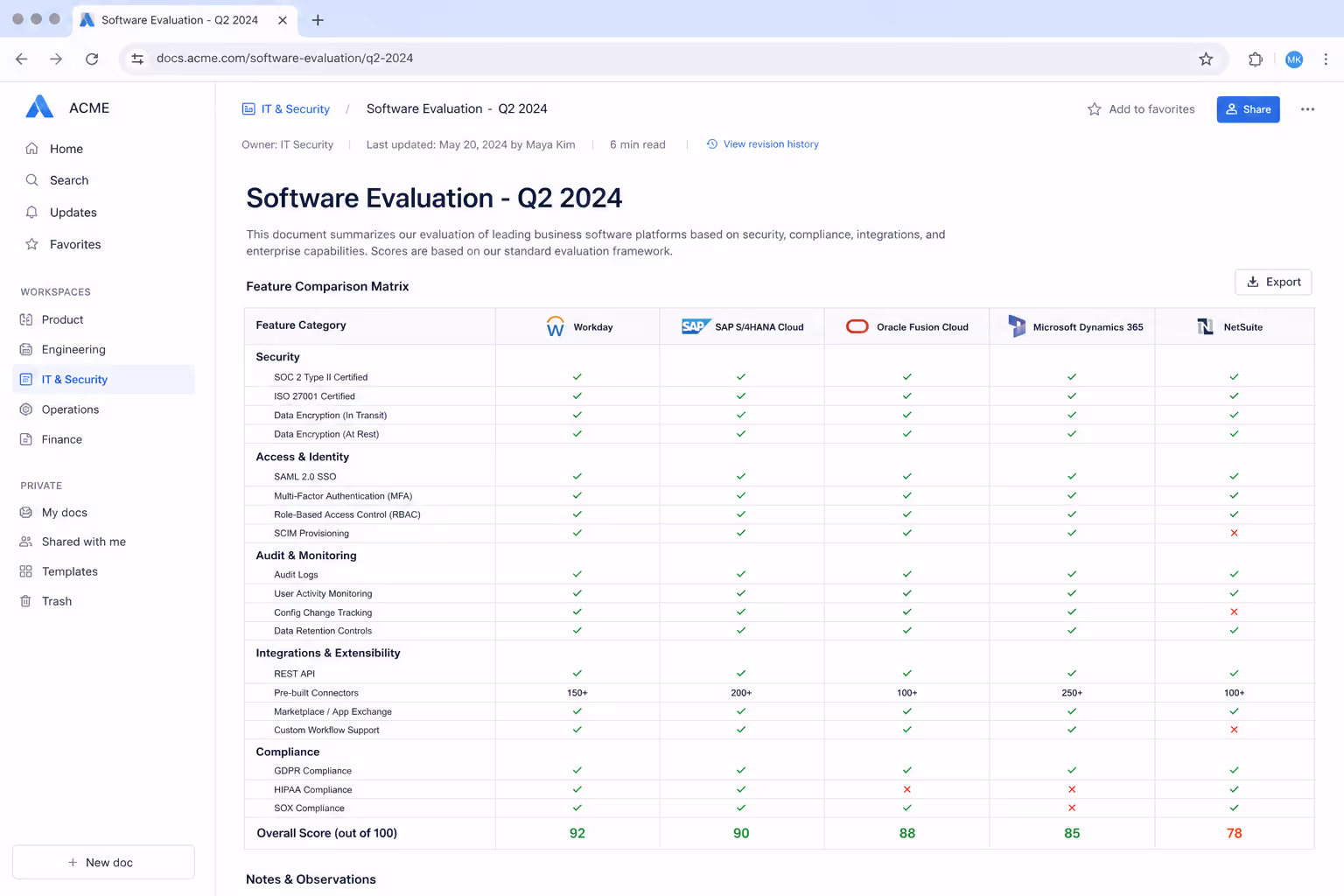
Task: Click the SAP logo in table header
Action: (696, 326)
